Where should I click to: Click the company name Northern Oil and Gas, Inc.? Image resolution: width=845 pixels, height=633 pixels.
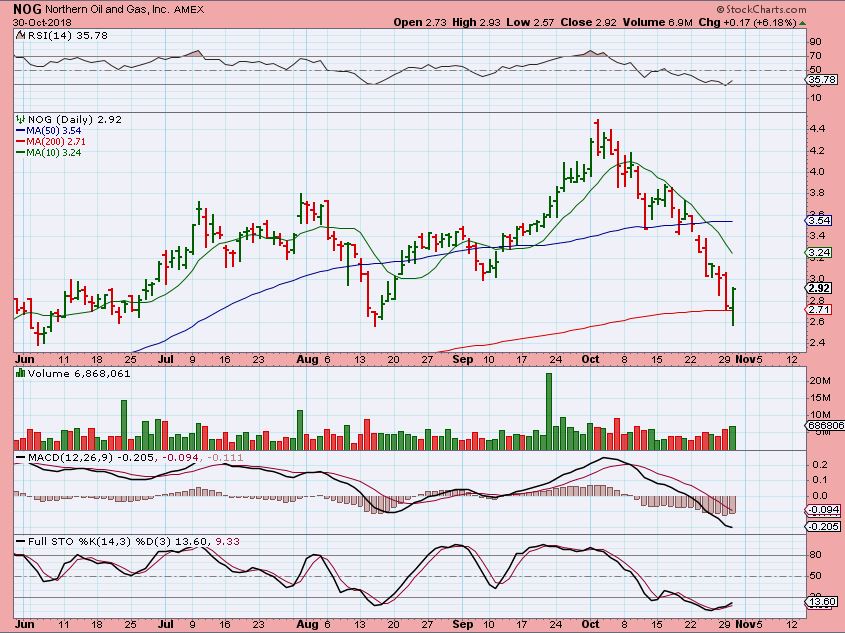tap(106, 10)
